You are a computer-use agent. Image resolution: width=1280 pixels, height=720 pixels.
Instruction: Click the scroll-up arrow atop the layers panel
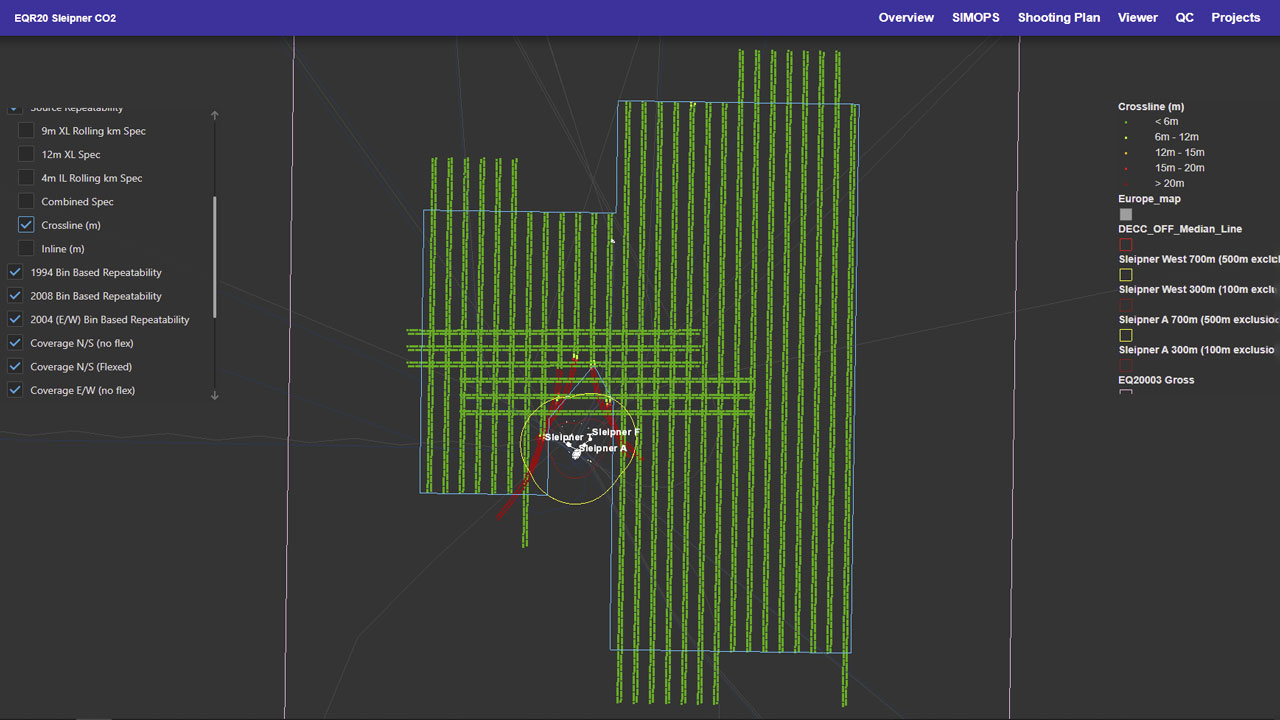214,115
